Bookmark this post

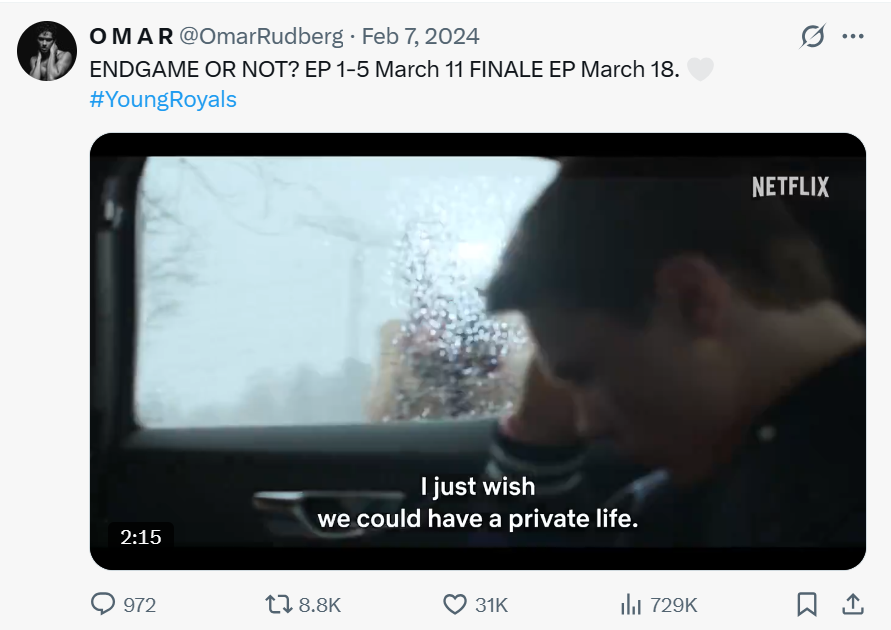tap(807, 604)
